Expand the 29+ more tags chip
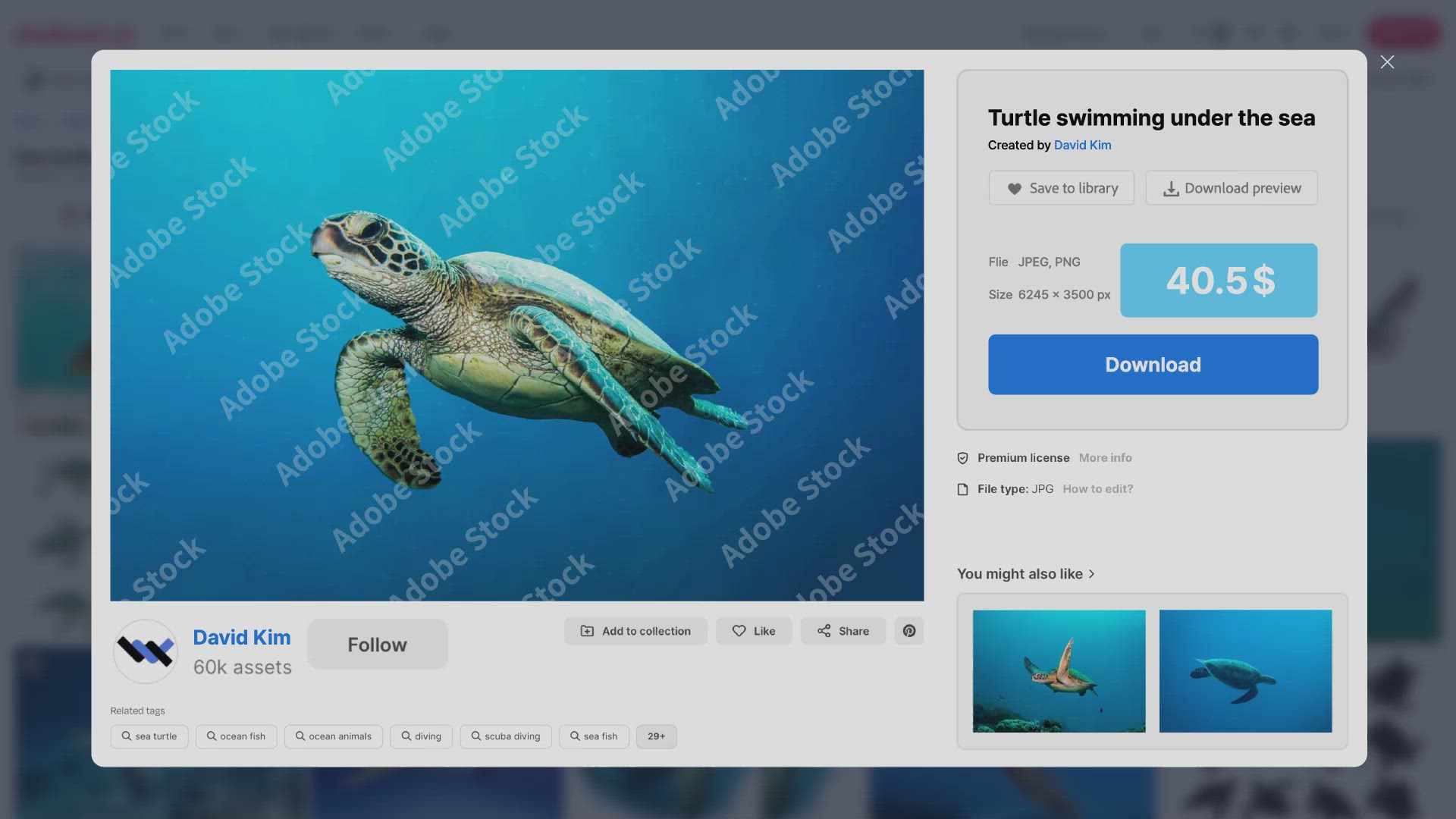Viewport: 1456px width, 819px height. click(x=656, y=736)
